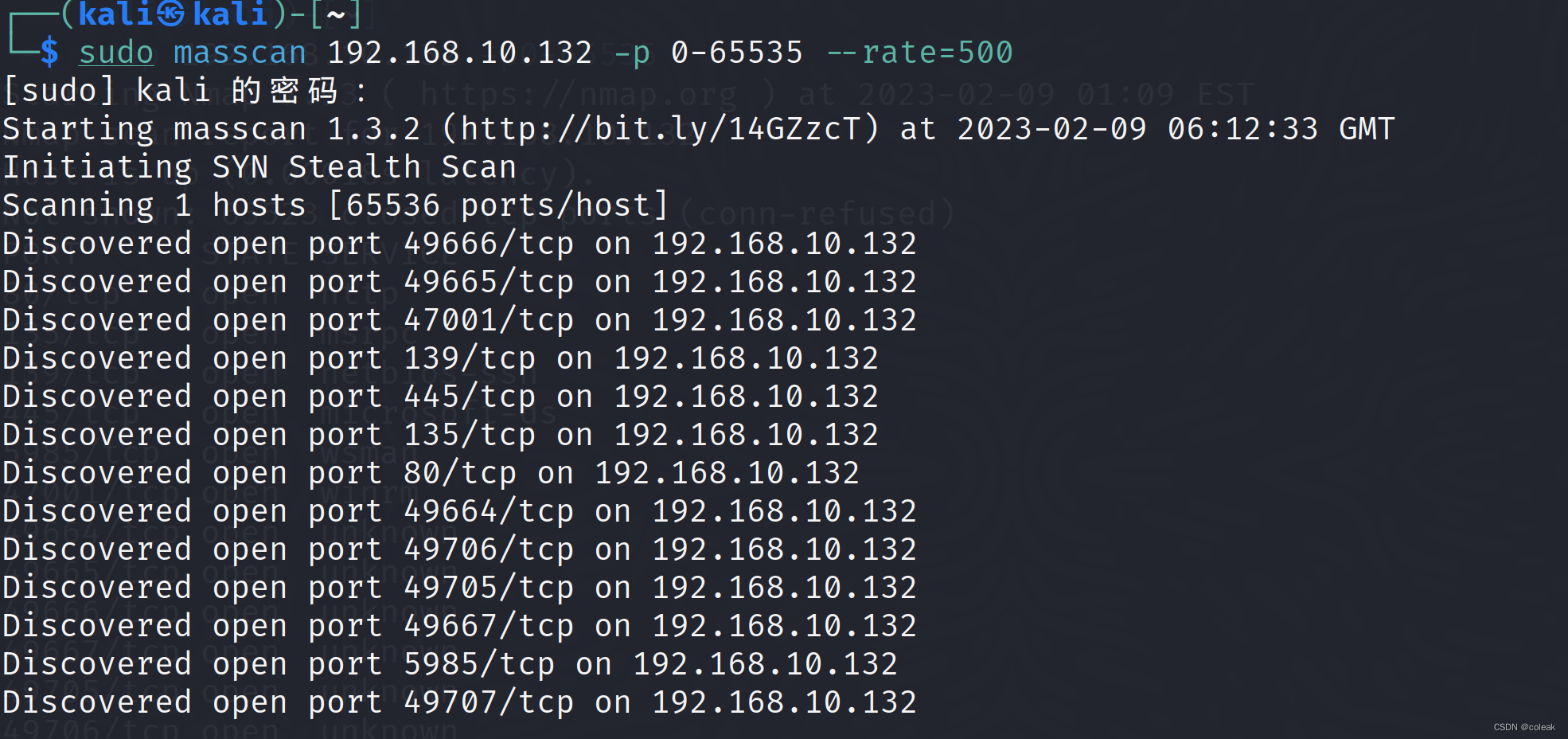
Task: Click the 0-65535 port range argument
Action: tap(736, 53)
